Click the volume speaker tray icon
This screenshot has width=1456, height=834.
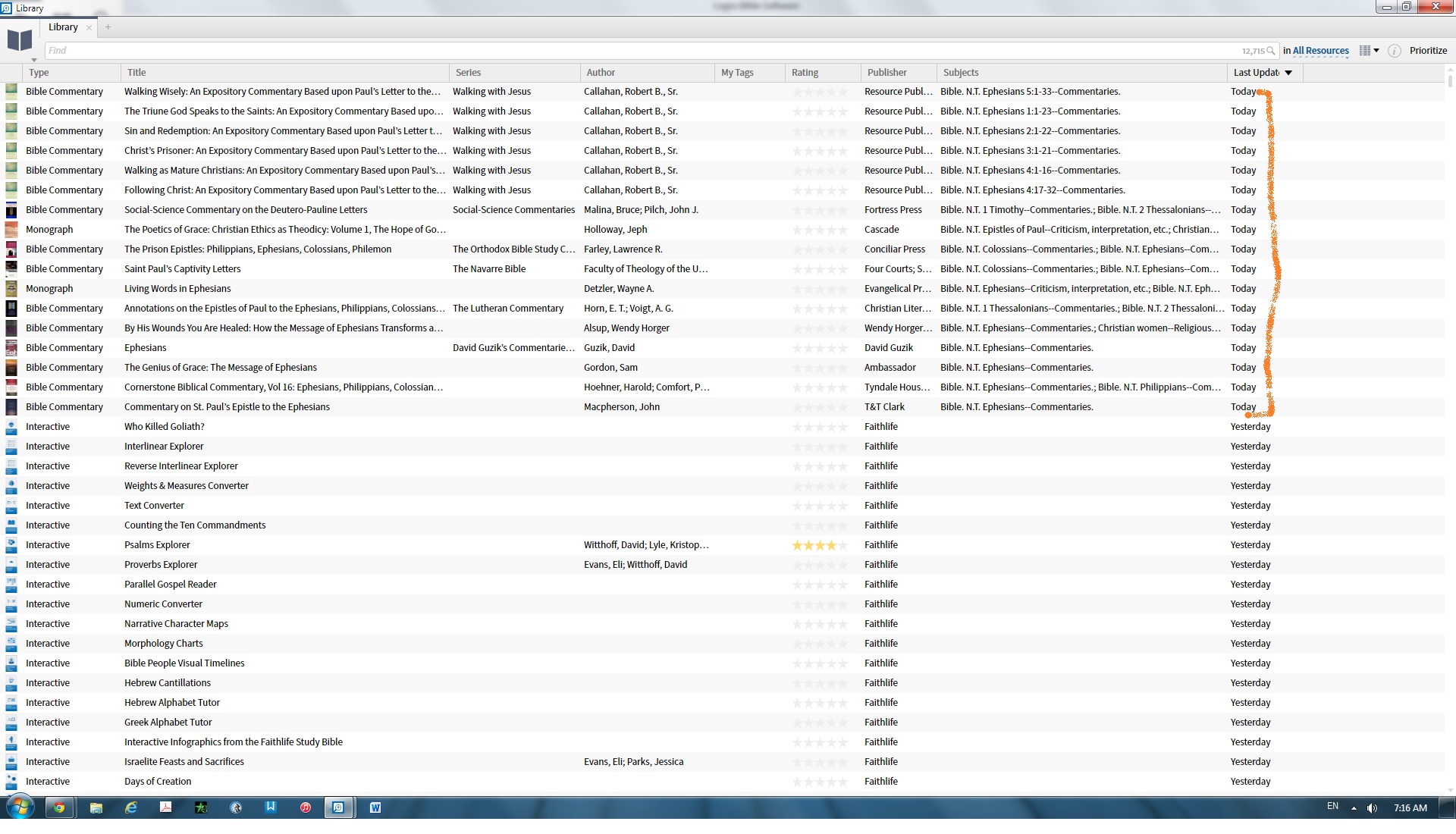coord(1372,808)
